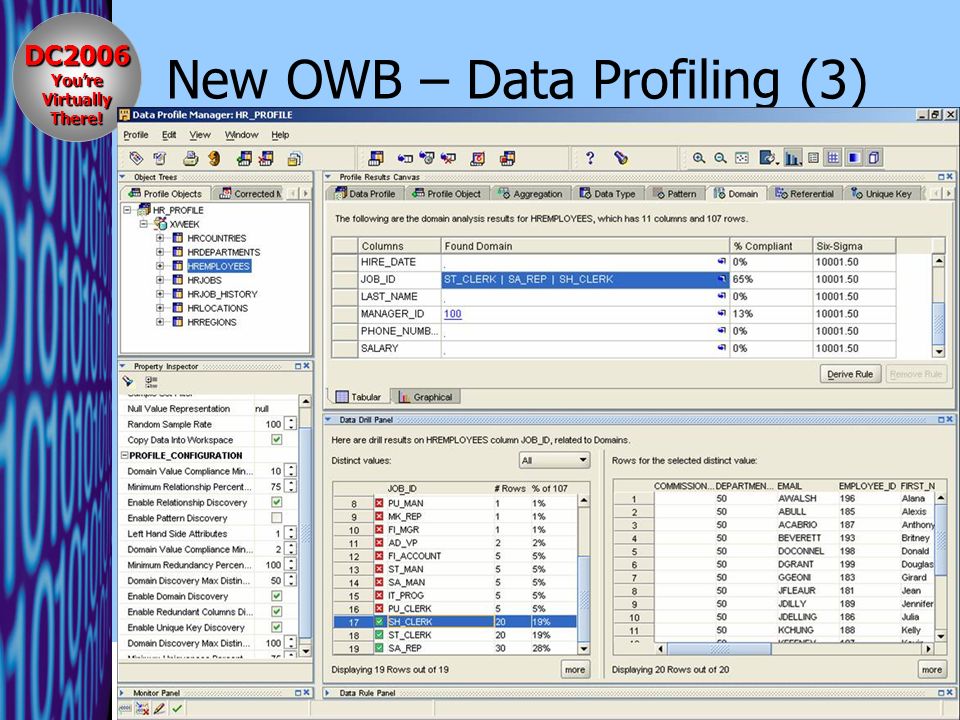Click the Minimum Relationship Percent stepper
The width and height of the screenshot is (960, 720).
(x=290, y=486)
